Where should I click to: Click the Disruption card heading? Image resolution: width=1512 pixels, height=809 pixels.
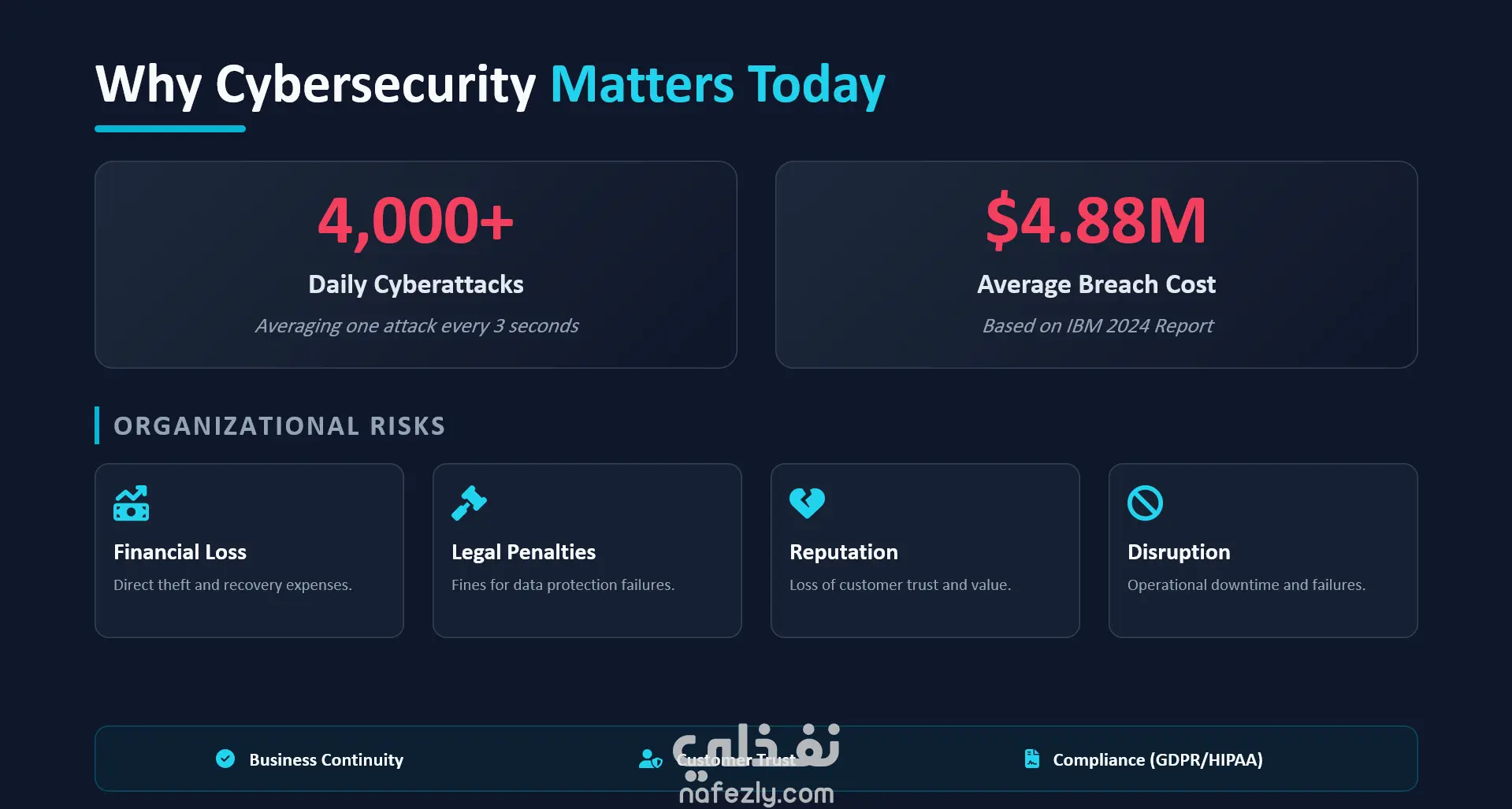1178,552
